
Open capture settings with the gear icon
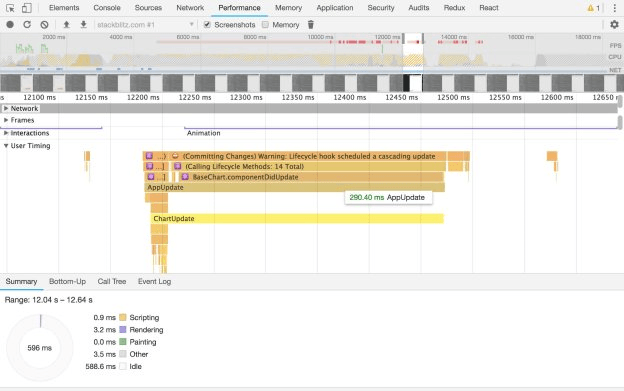tap(614, 25)
